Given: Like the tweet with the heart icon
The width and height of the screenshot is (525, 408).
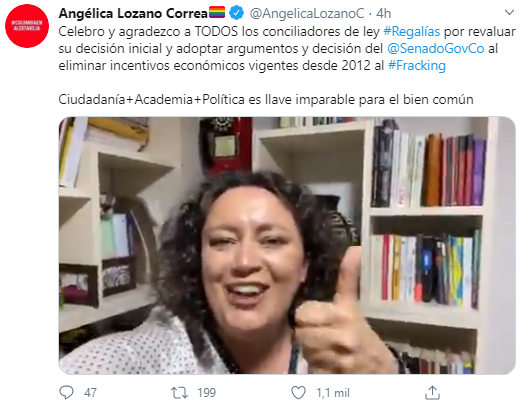Looking at the screenshot, I should point(298,393).
